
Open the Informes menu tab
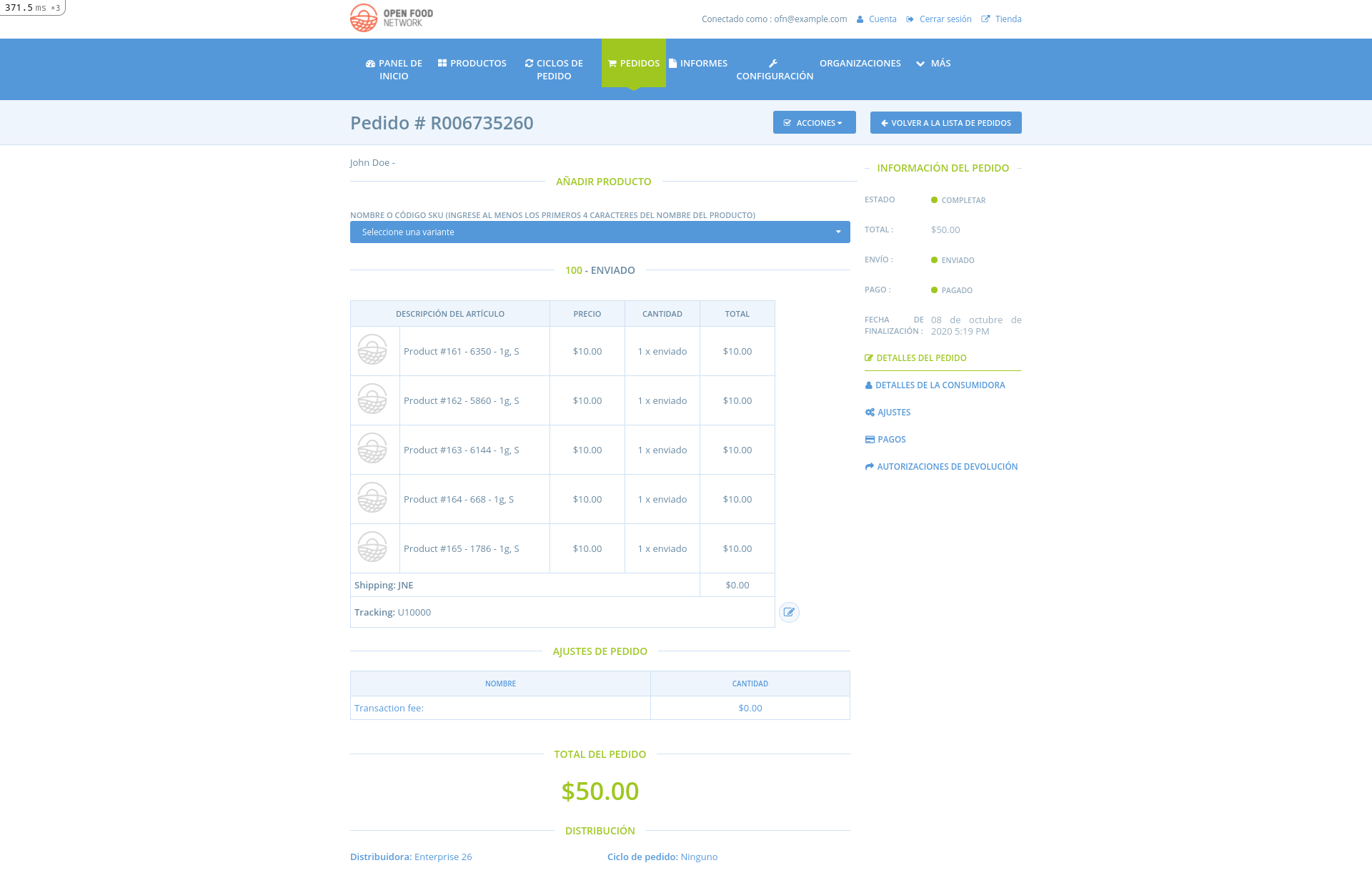click(x=698, y=63)
